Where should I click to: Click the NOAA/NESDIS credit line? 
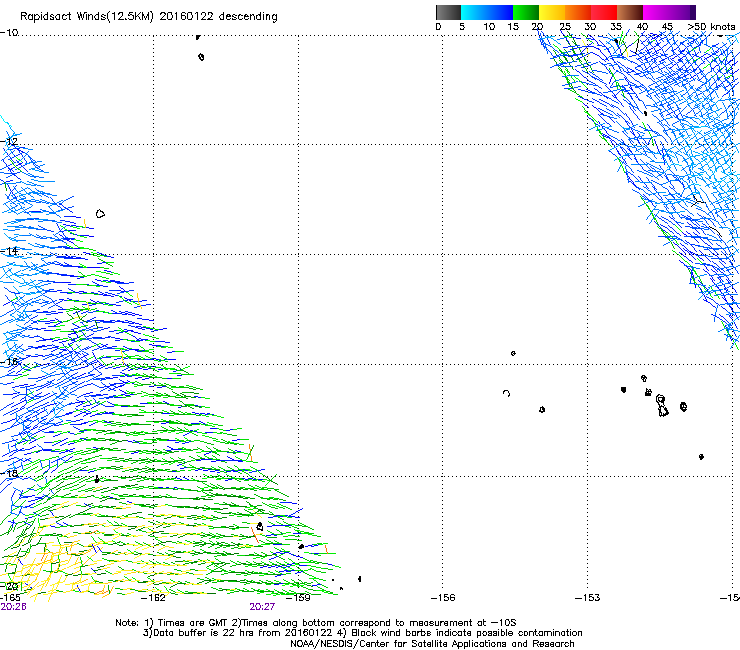pyautogui.click(x=432, y=644)
